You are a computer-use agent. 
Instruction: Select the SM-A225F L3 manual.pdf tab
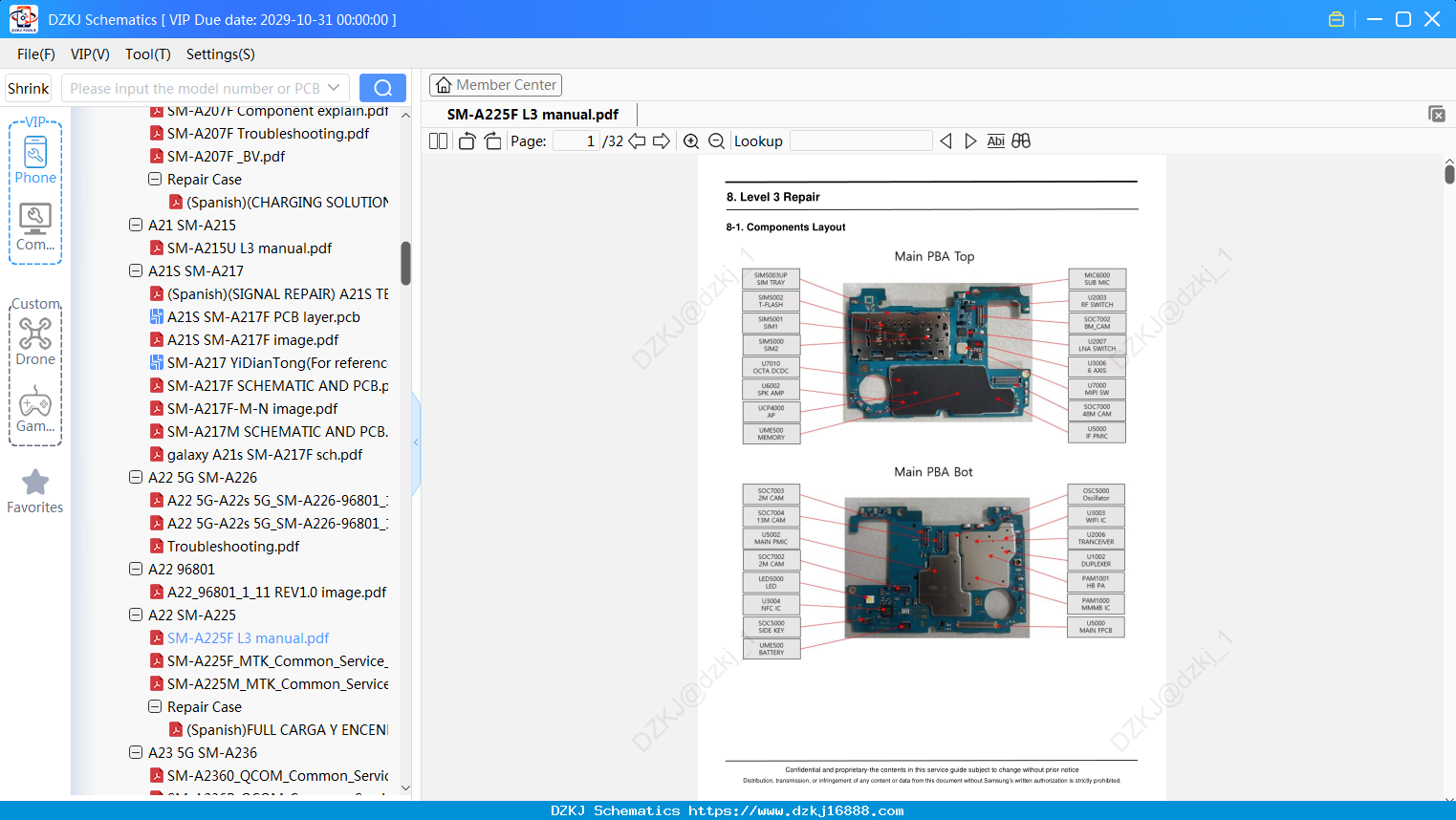coord(532,114)
